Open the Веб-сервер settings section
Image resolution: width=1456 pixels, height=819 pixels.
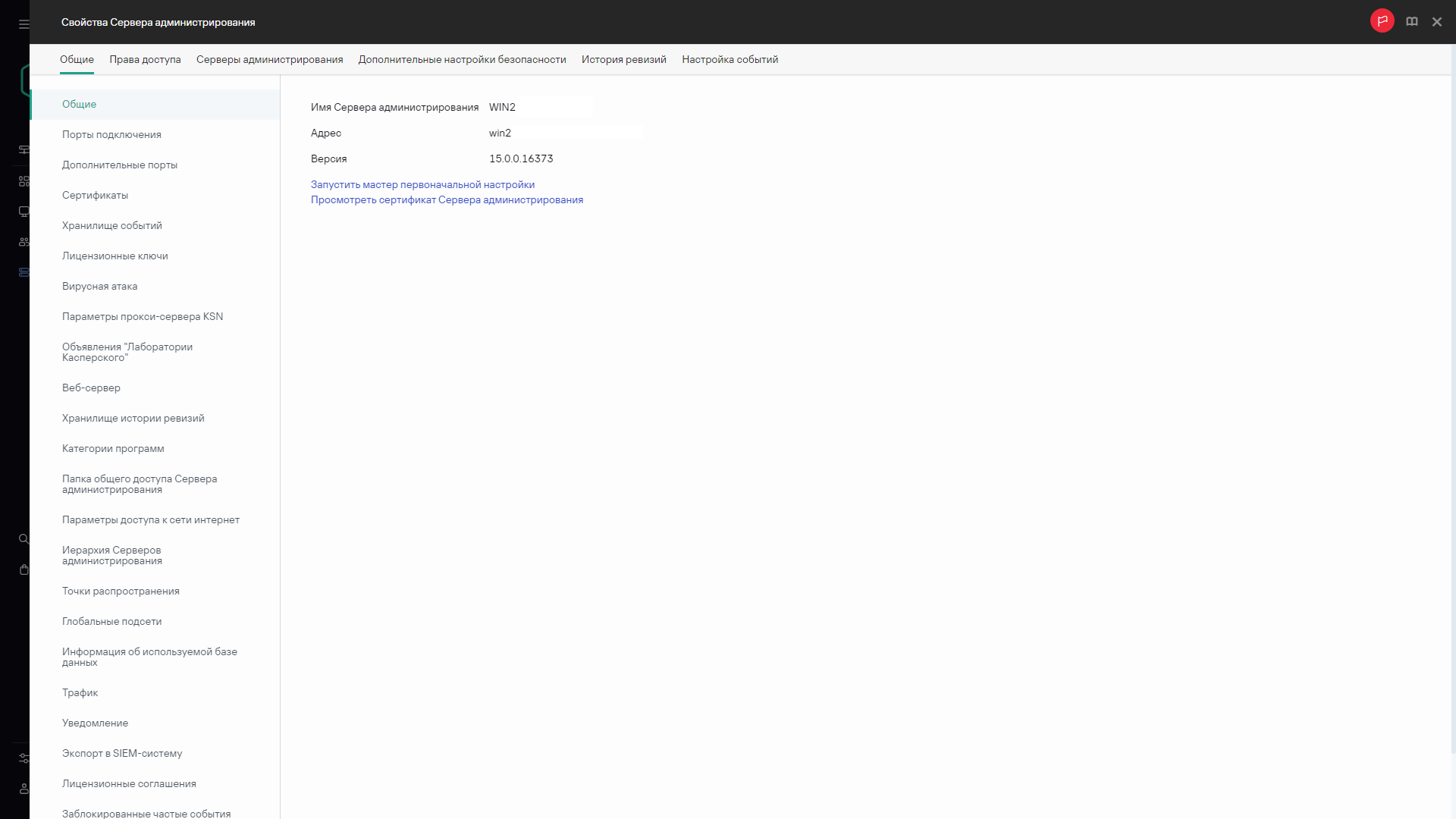pyautogui.click(x=91, y=388)
